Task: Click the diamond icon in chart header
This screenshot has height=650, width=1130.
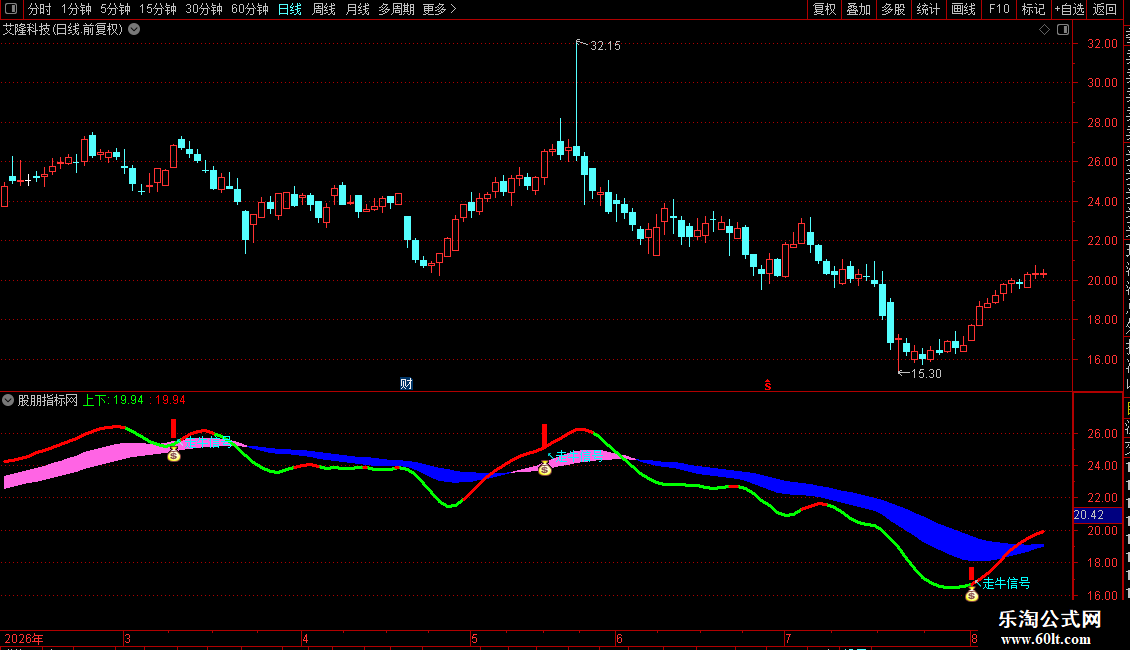Action: point(1044,30)
